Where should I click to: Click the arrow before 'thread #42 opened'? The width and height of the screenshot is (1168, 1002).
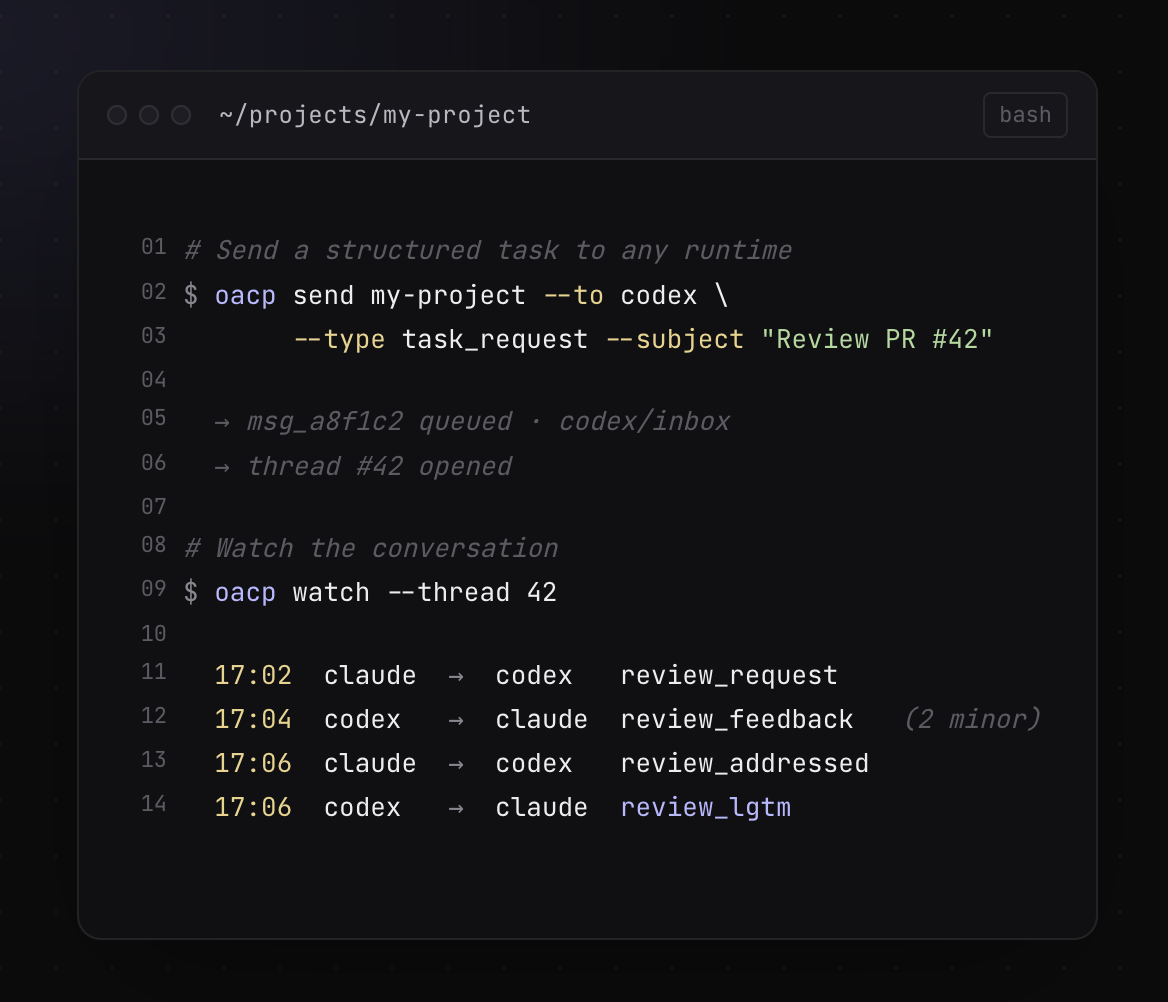pos(222,468)
